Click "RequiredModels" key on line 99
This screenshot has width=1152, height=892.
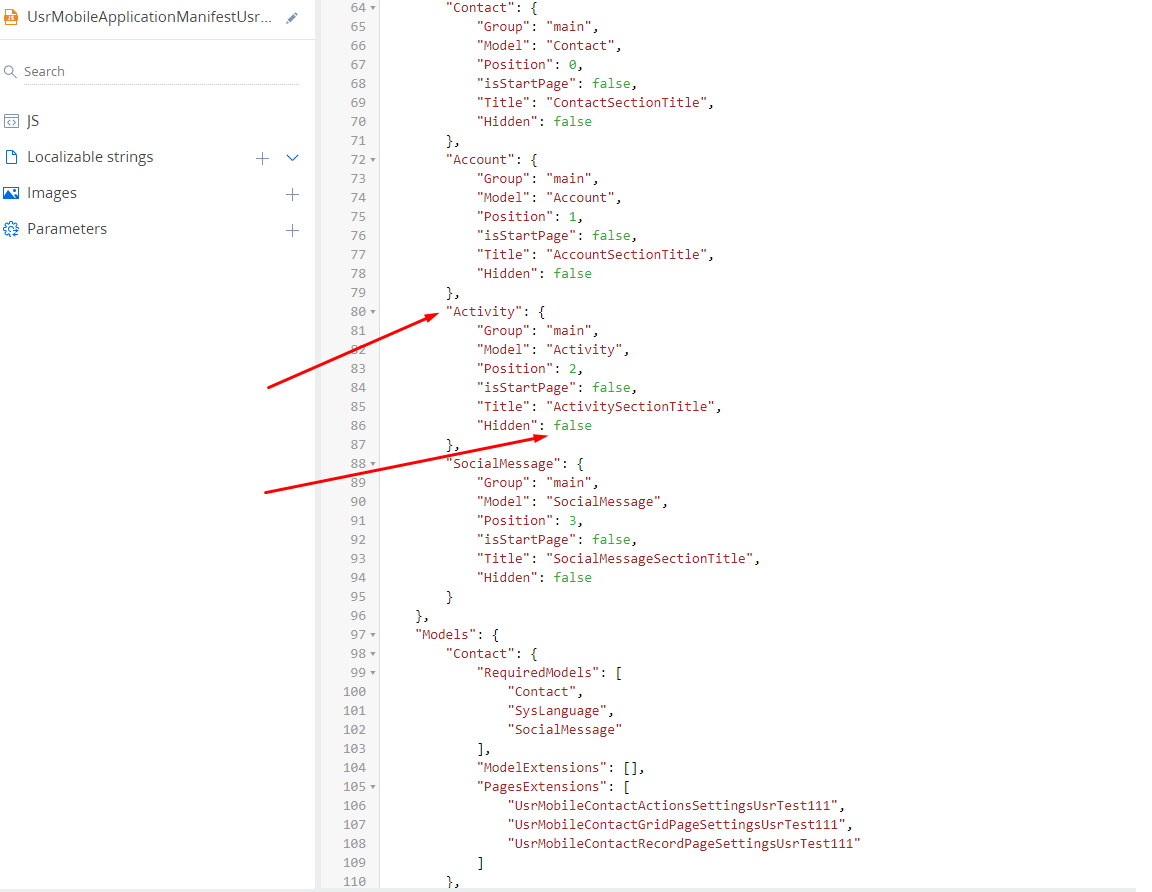pyautogui.click(x=541, y=672)
